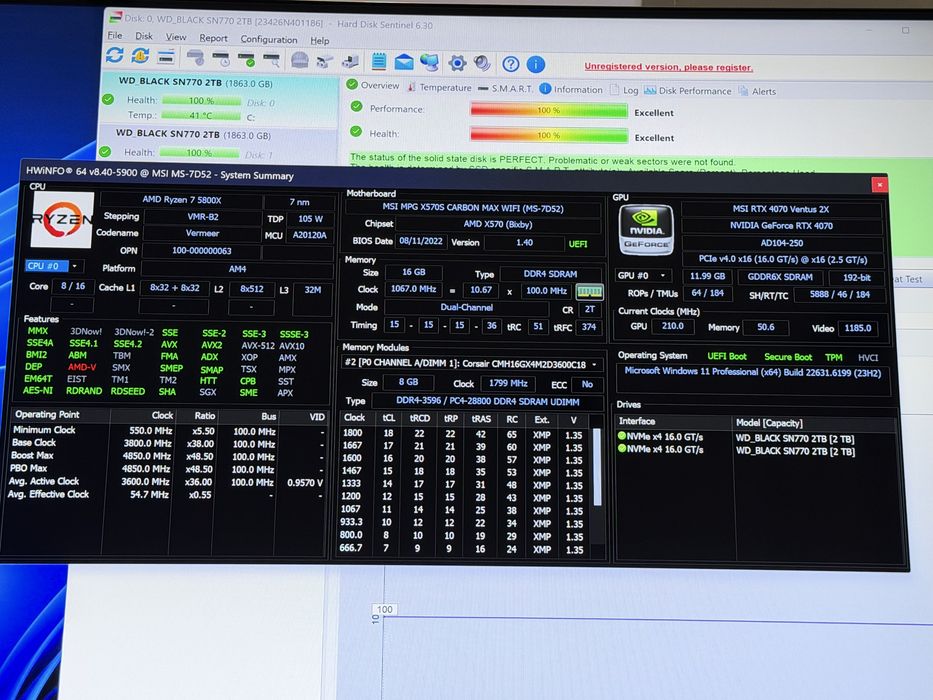Image resolution: width=933 pixels, height=700 pixels.
Task: Click the blue info circle toolbar icon
Action: (x=536, y=64)
